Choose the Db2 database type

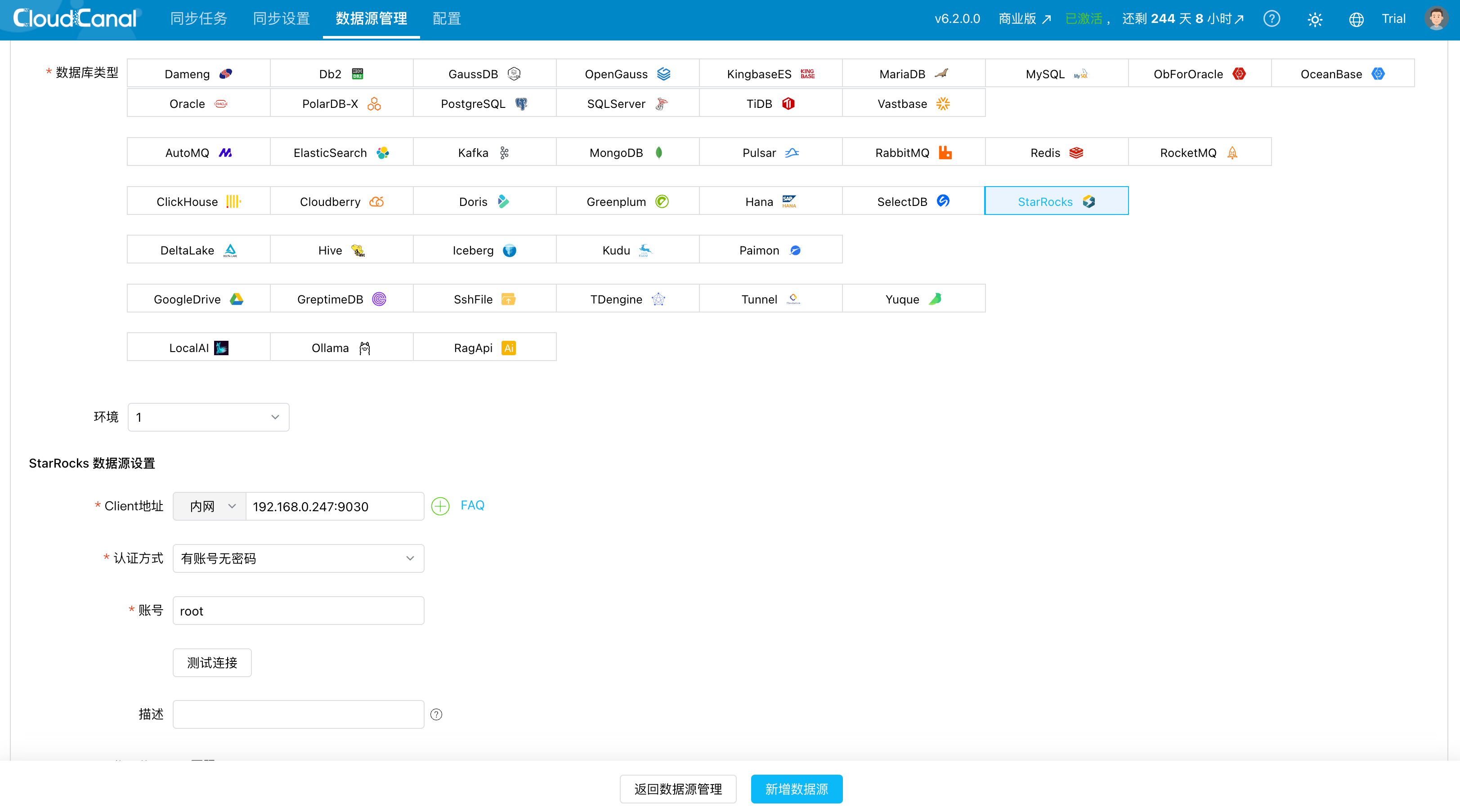(x=341, y=74)
